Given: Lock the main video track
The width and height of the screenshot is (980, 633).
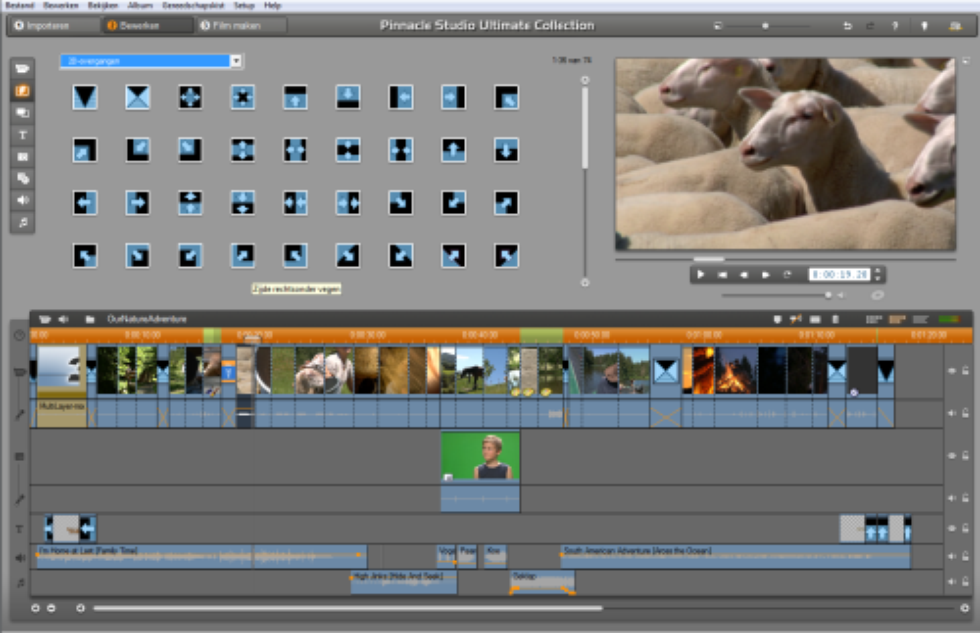Looking at the screenshot, I should coord(966,371).
